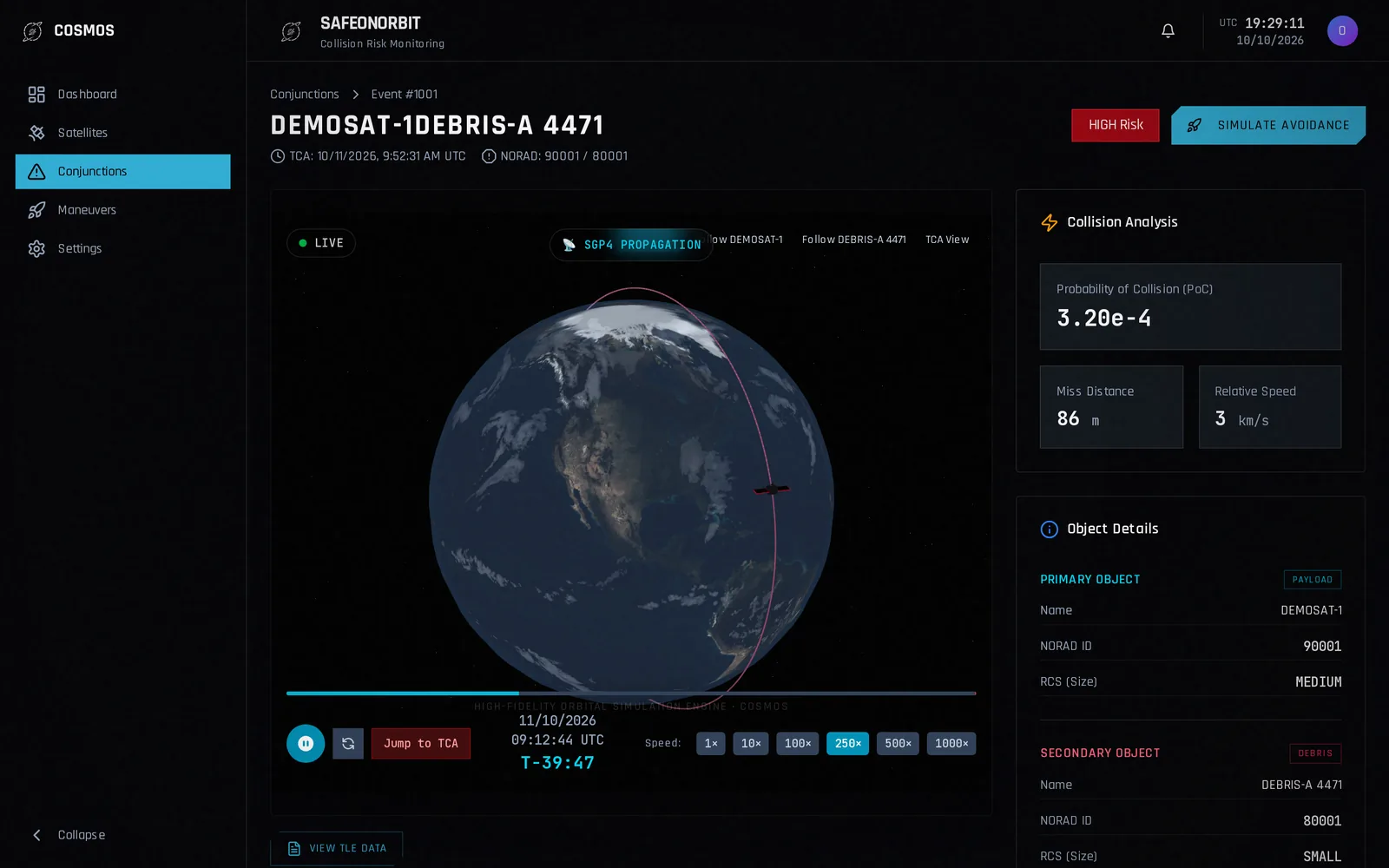This screenshot has width=1389, height=868.
Task: Click the COSMOS logo icon in sidebar
Action: (33, 31)
